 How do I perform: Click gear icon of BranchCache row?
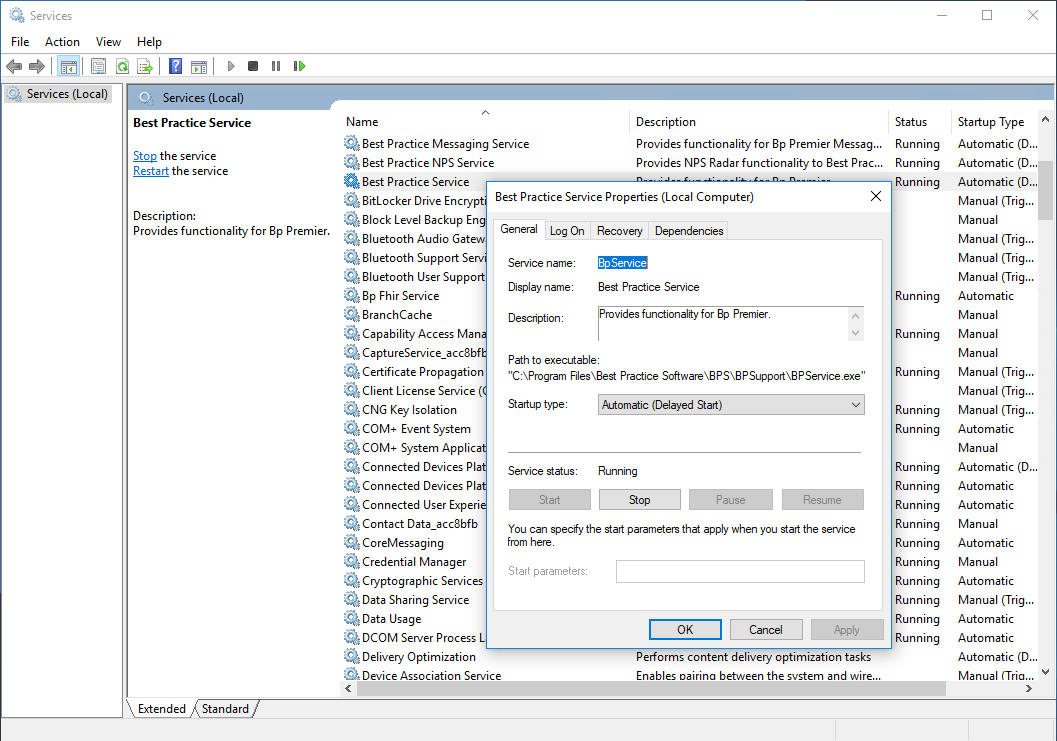coord(351,314)
